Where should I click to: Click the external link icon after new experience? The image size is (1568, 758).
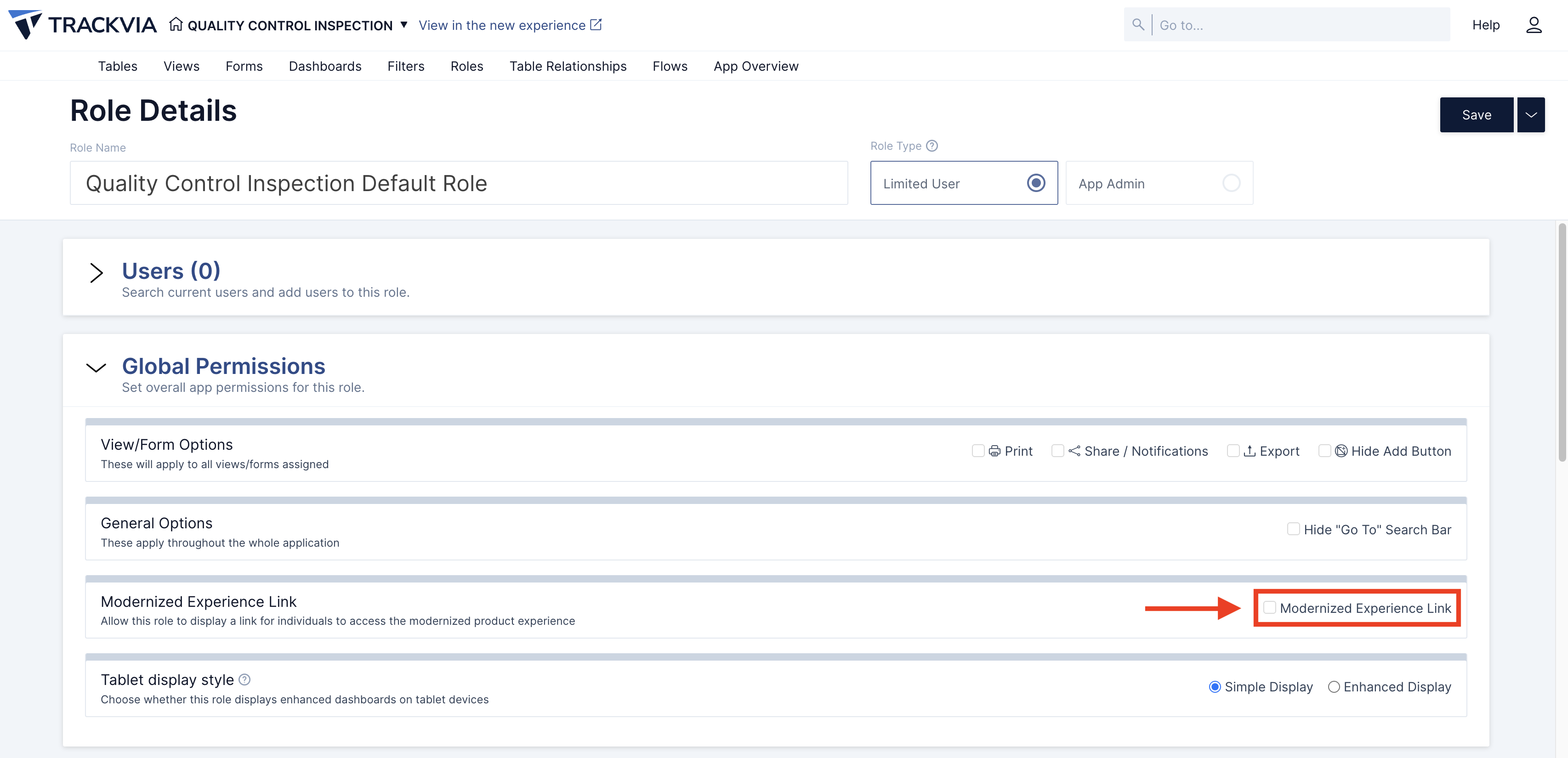point(596,24)
